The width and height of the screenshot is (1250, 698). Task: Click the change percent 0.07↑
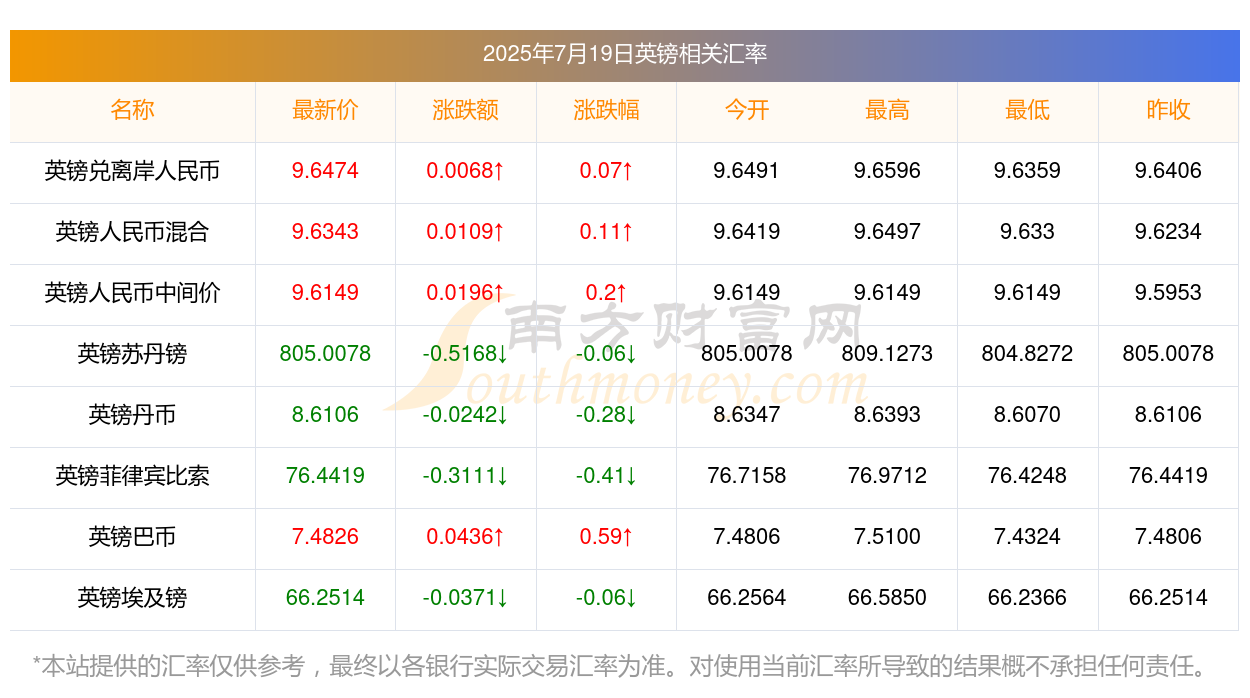click(606, 171)
